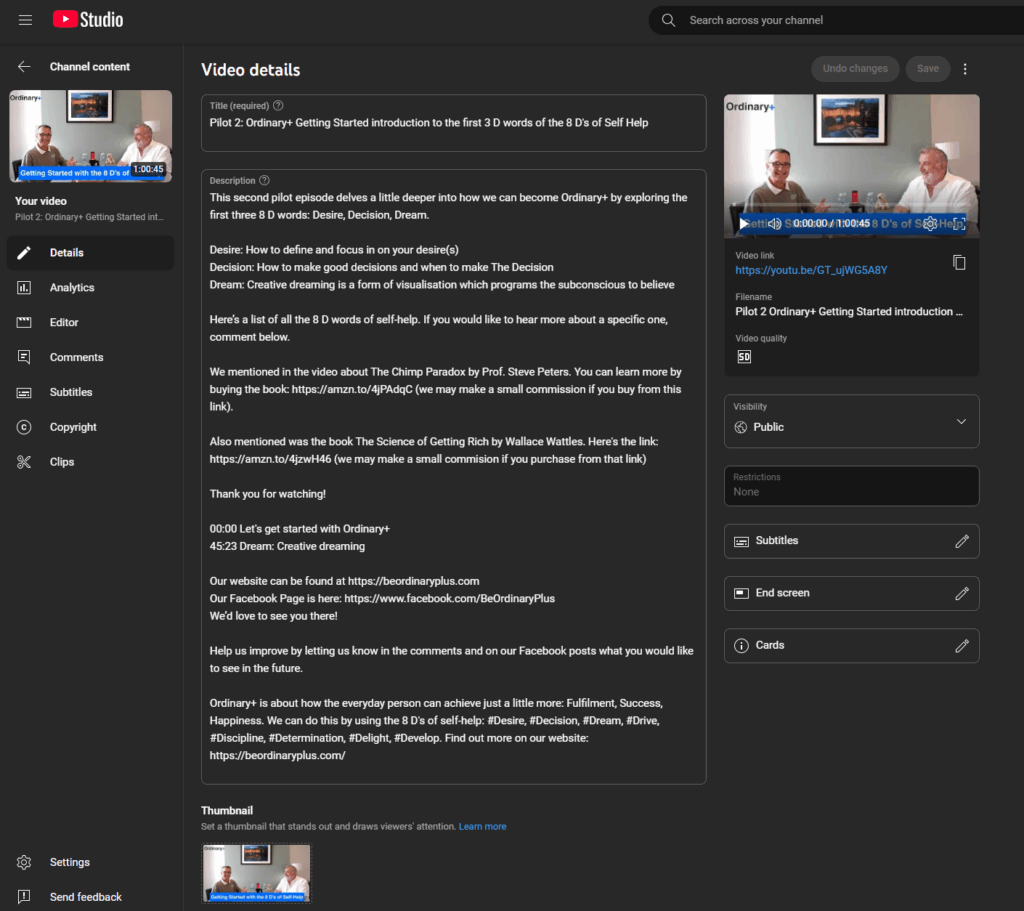This screenshot has height=911, width=1024.
Task: Click the Your video label
Action: 40,201
